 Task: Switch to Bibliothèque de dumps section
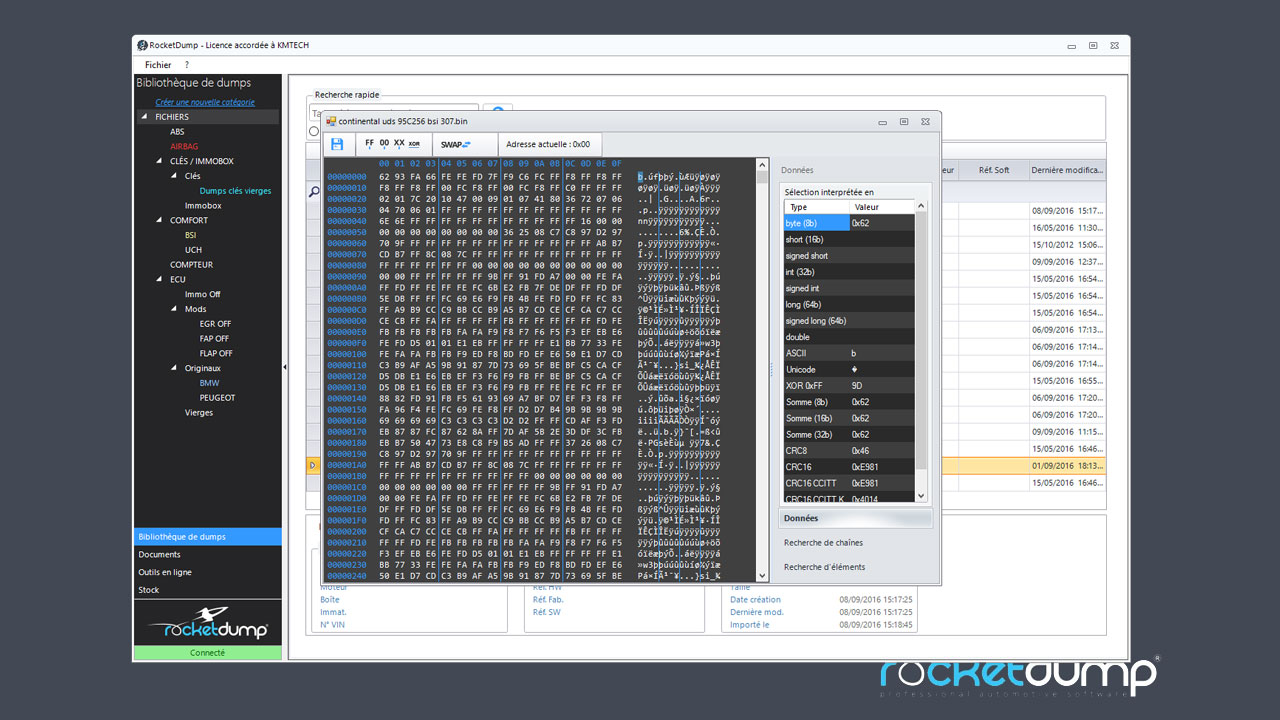tap(207, 537)
